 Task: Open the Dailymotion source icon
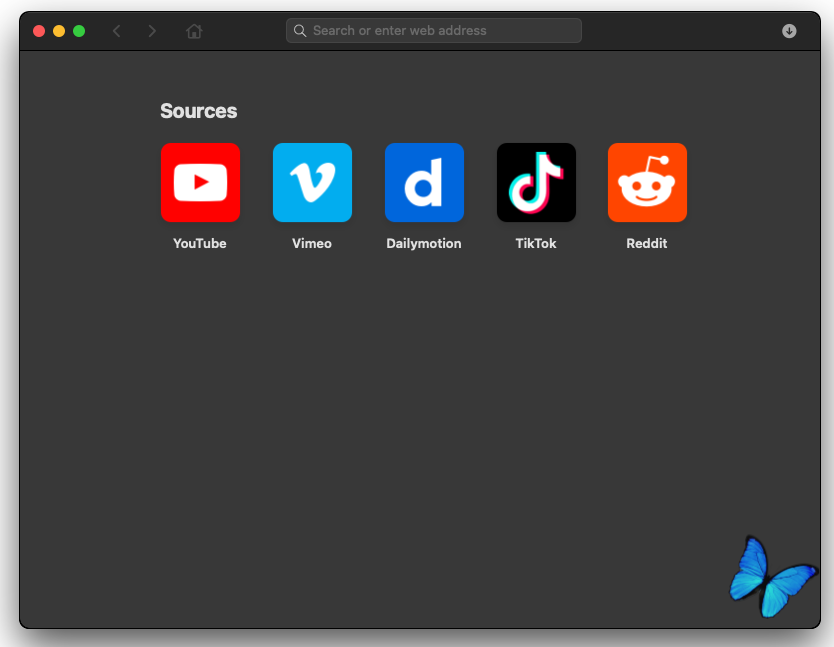(x=424, y=182)
